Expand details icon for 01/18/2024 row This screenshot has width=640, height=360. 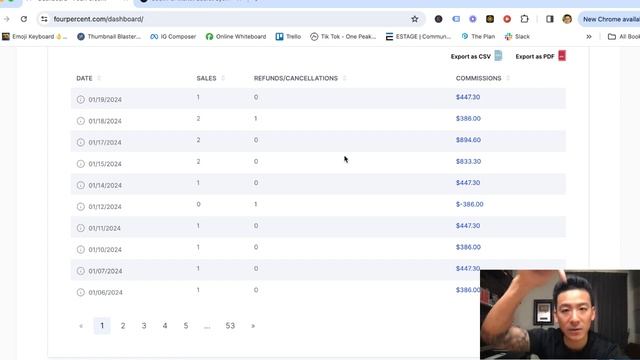[x=81, y=121]
